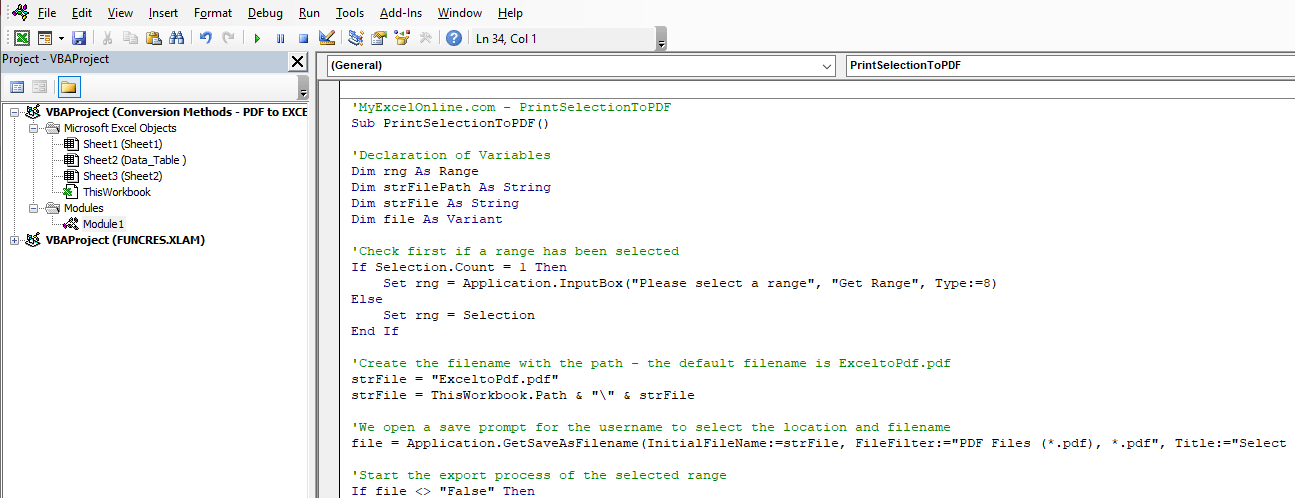Image resolution: width=1295 pixels, height=498 pixels.
Task: Select Sheet2 (Data_Table) in project tree
Action: (x=134, y=160)
